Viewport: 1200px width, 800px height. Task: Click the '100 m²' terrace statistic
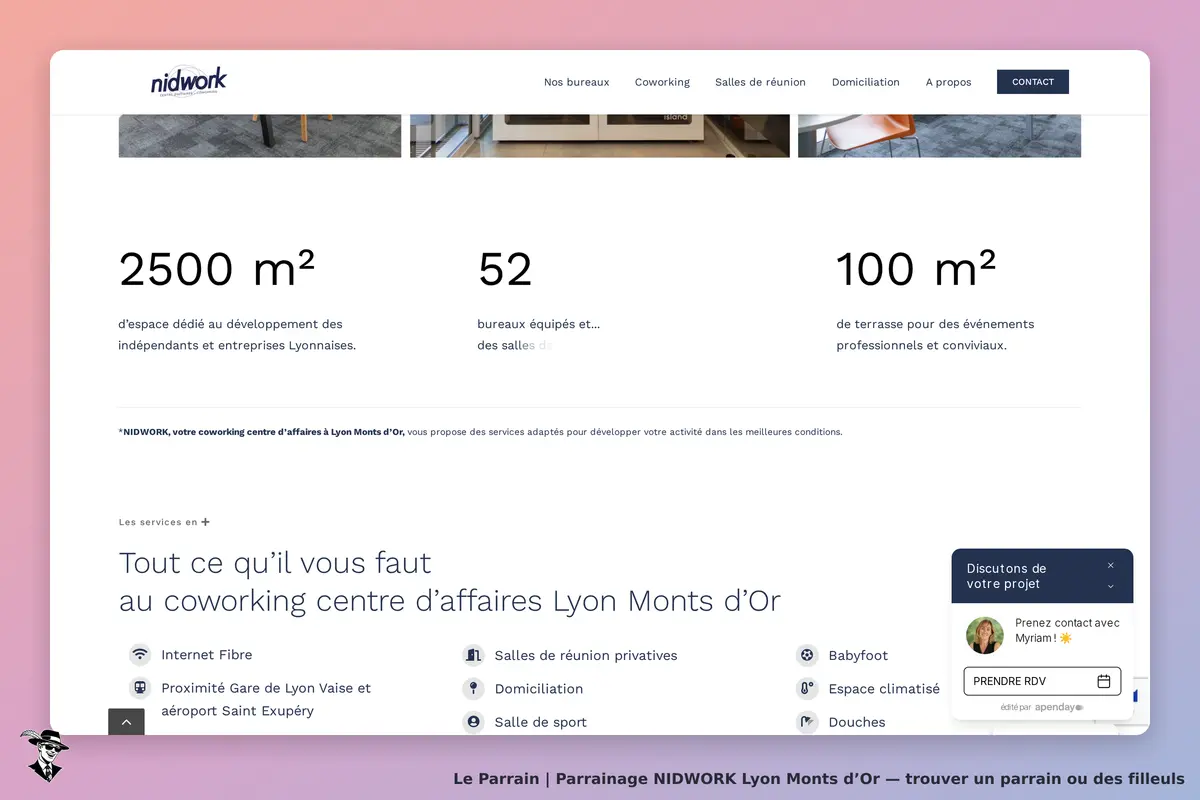(x=916, y=269)
